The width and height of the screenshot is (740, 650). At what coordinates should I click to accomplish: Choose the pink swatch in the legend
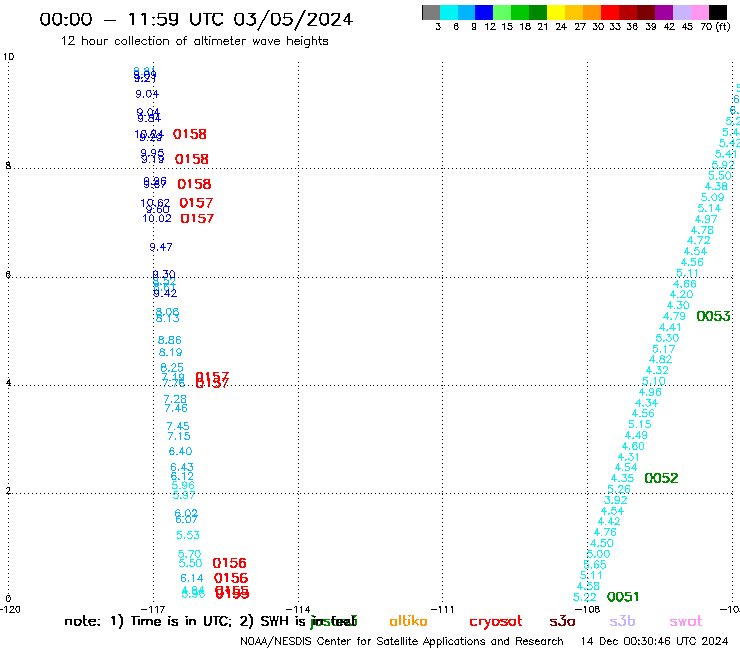(700, 12)
